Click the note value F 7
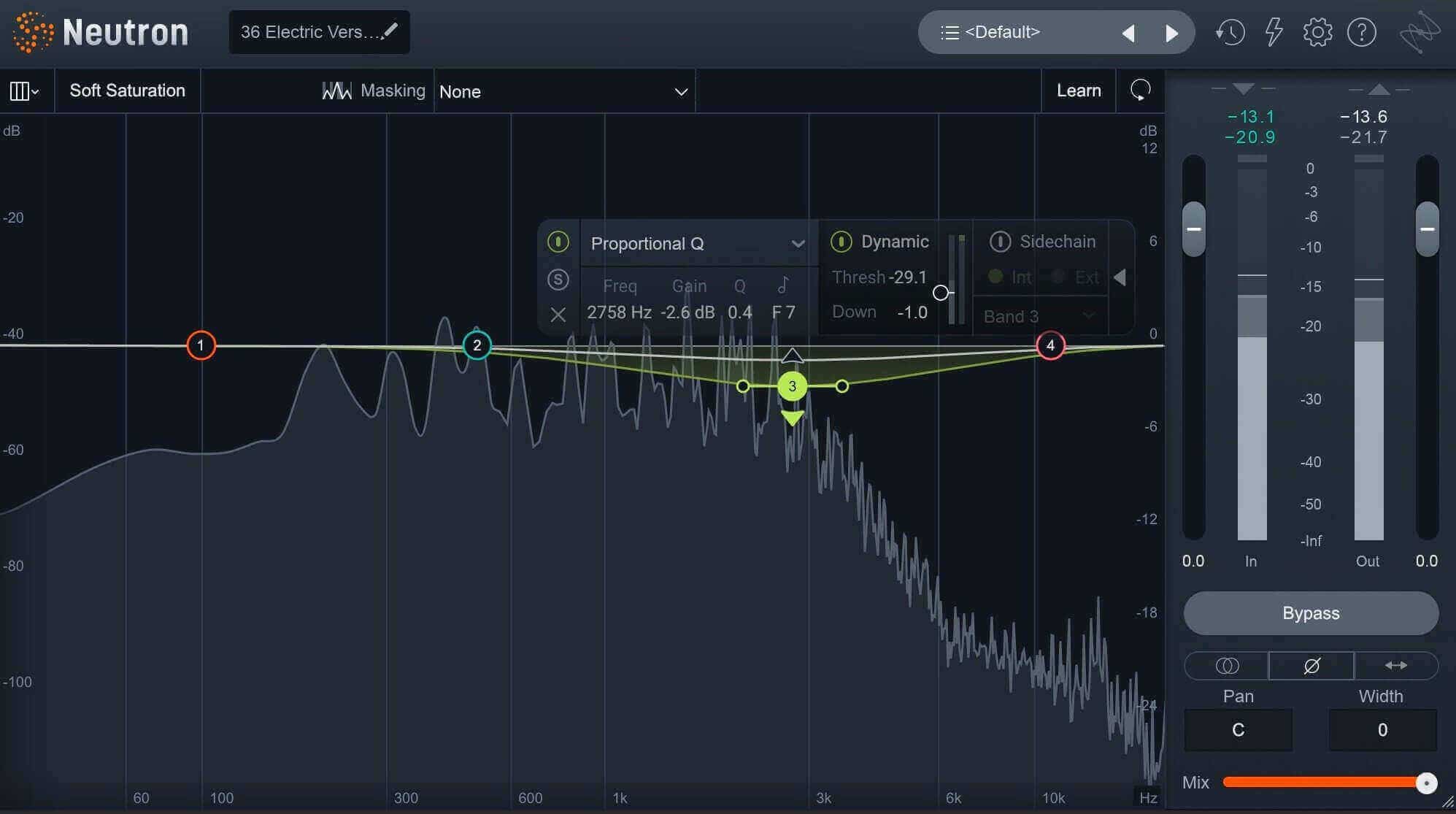This screenshot has height=814, width=1456. tap(784, 312)
